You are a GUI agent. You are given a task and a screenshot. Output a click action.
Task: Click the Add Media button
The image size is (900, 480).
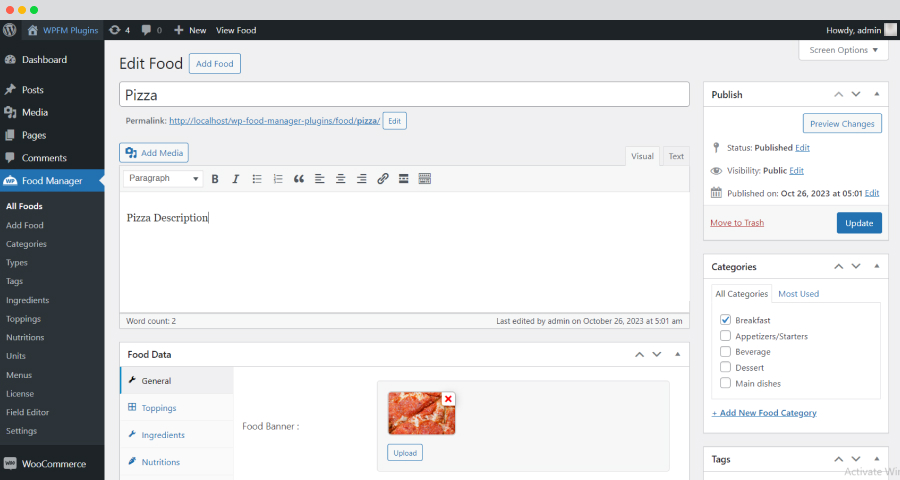pos(154,153)
